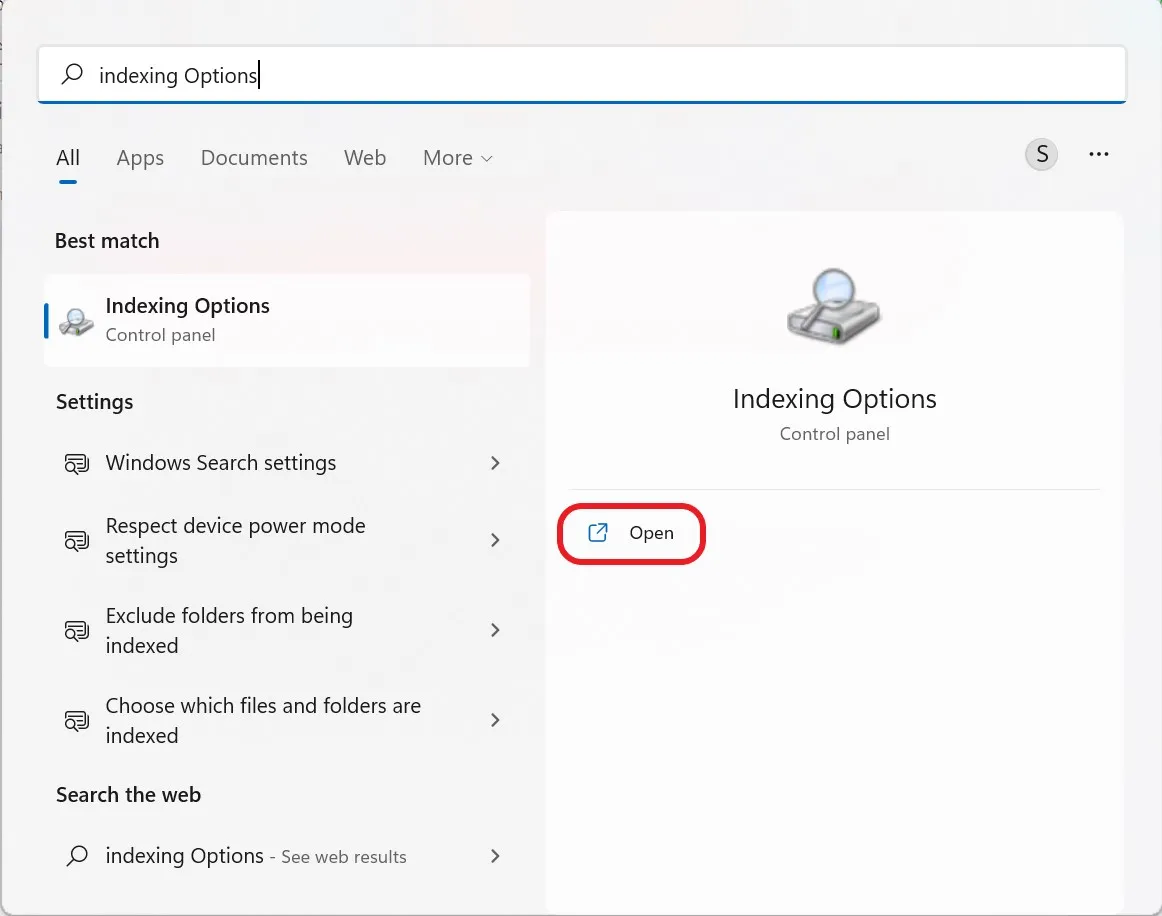1162x916 pixels.
Task: Expand Windows Search settings via its chevron
Action: [494, 463]
